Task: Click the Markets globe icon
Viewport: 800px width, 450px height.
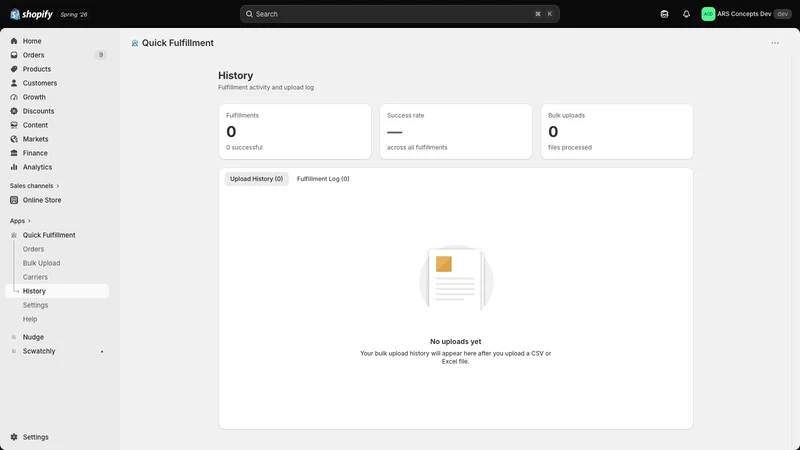Action: 14,139
